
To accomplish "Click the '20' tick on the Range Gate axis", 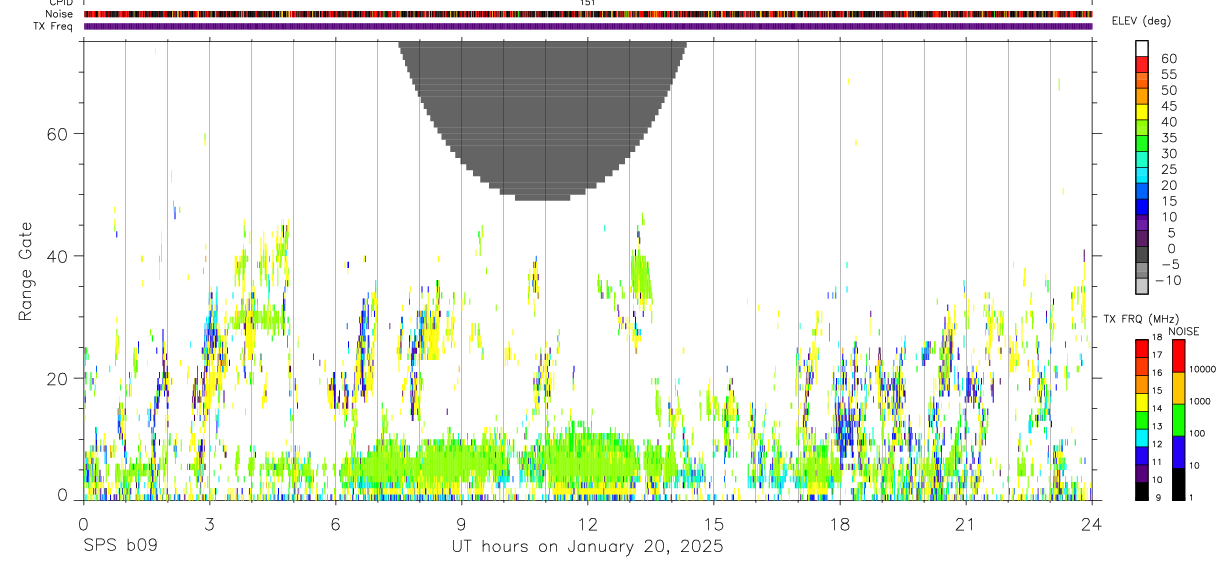I will click(x=59, y=379).
